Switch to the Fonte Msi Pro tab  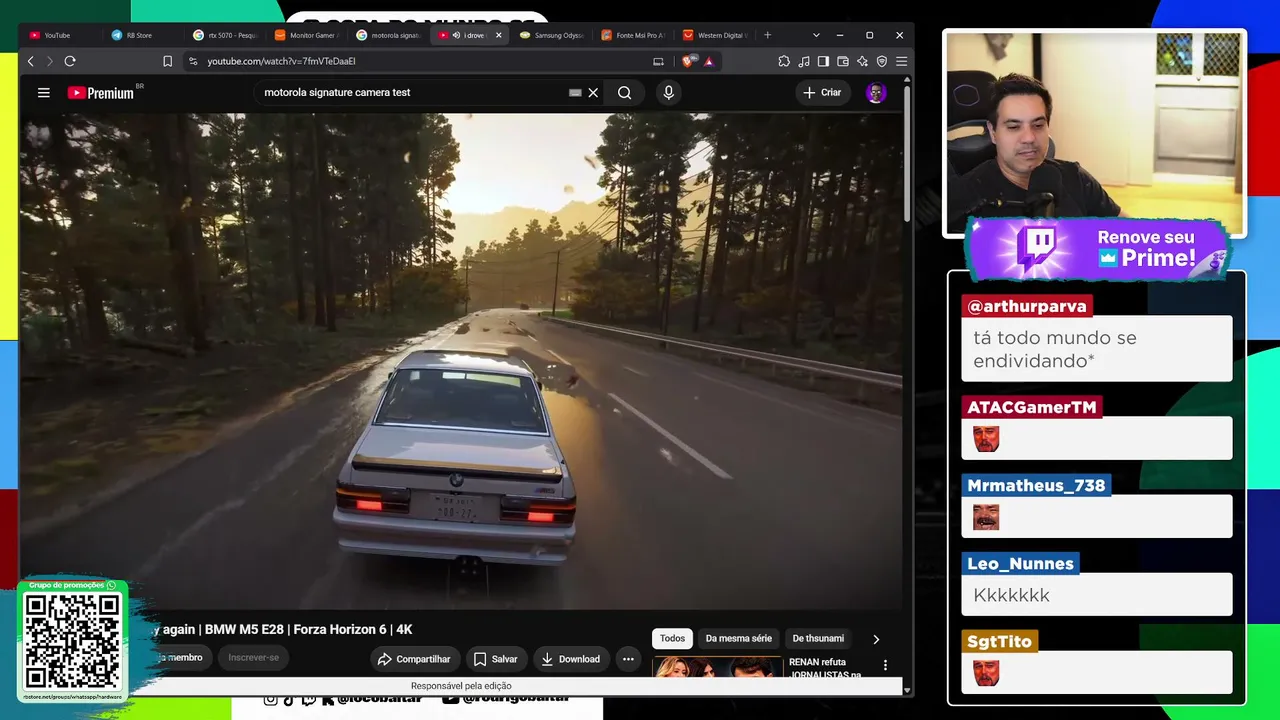click(631, 35)
